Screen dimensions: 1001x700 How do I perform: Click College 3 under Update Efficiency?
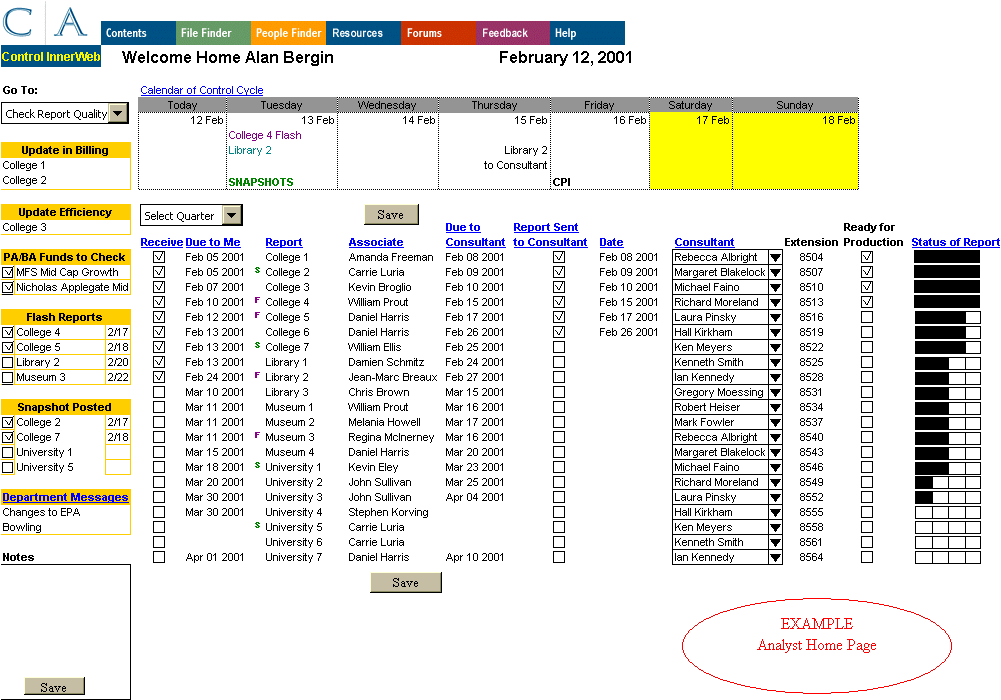[x=24, y=227]
